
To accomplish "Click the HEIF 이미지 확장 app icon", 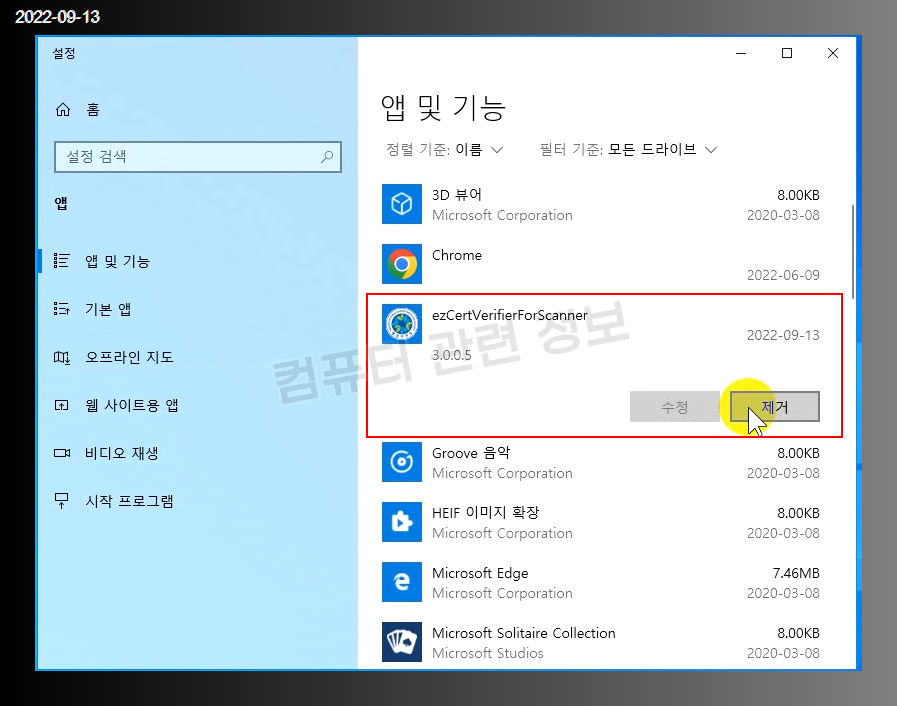I will coord(402,522).
